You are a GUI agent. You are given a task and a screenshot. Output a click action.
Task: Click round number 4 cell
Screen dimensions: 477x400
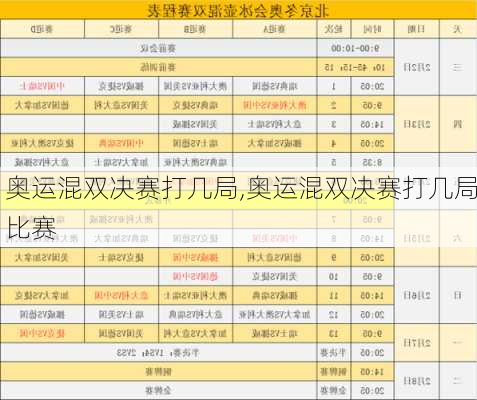pyautogui.click(x=334, y=143)
